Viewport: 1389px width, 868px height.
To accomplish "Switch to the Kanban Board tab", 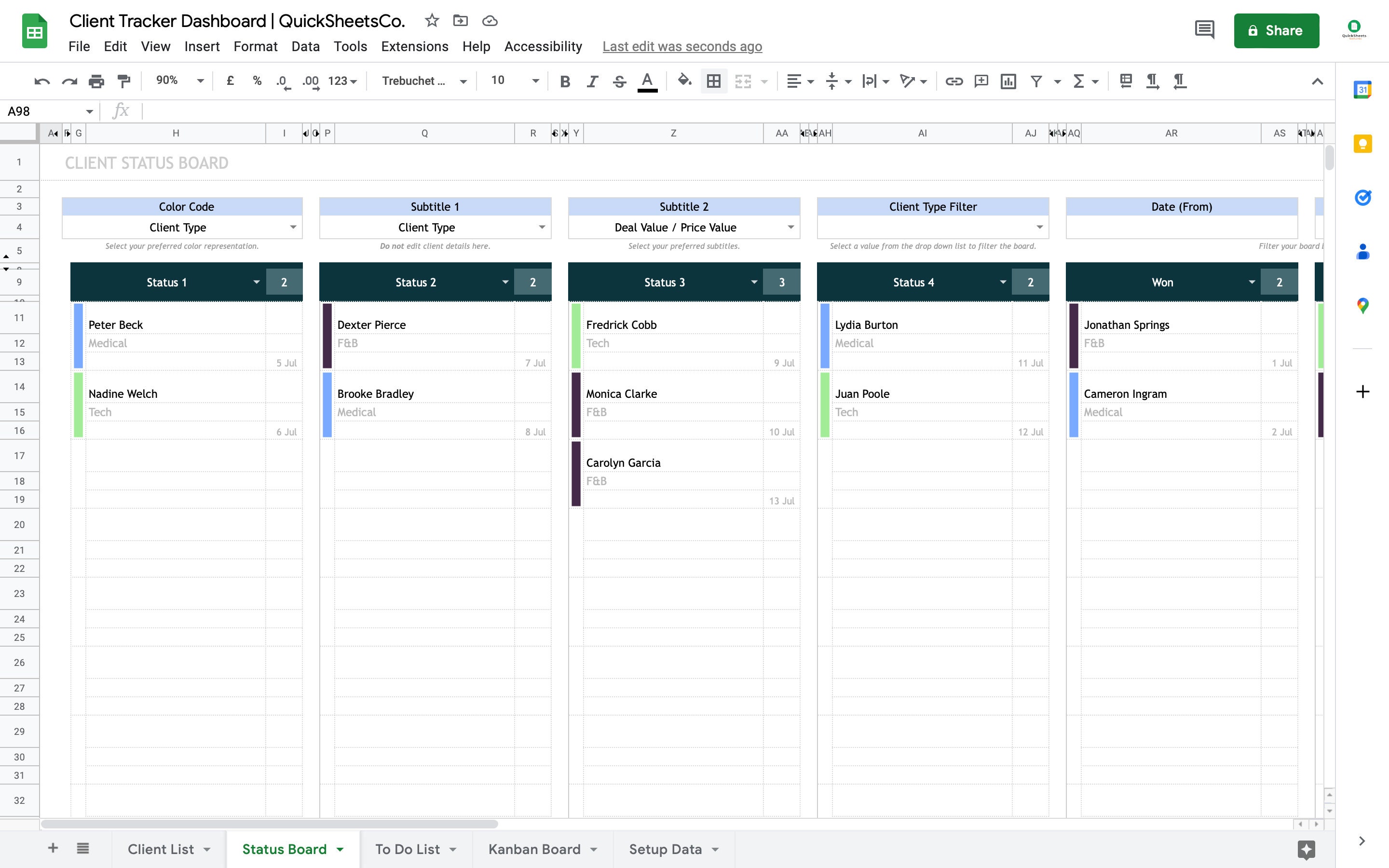I will tap(534, 849).
